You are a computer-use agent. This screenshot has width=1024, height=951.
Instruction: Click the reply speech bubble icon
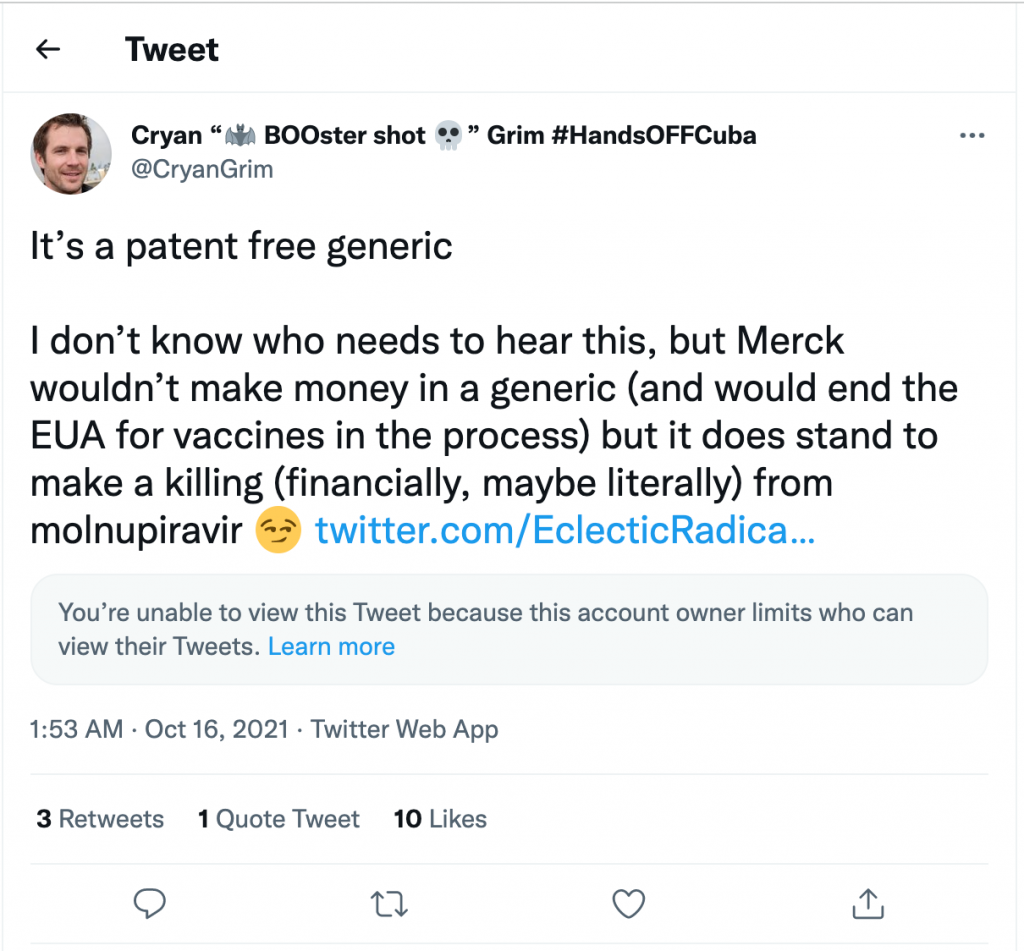tap(150, 903)
